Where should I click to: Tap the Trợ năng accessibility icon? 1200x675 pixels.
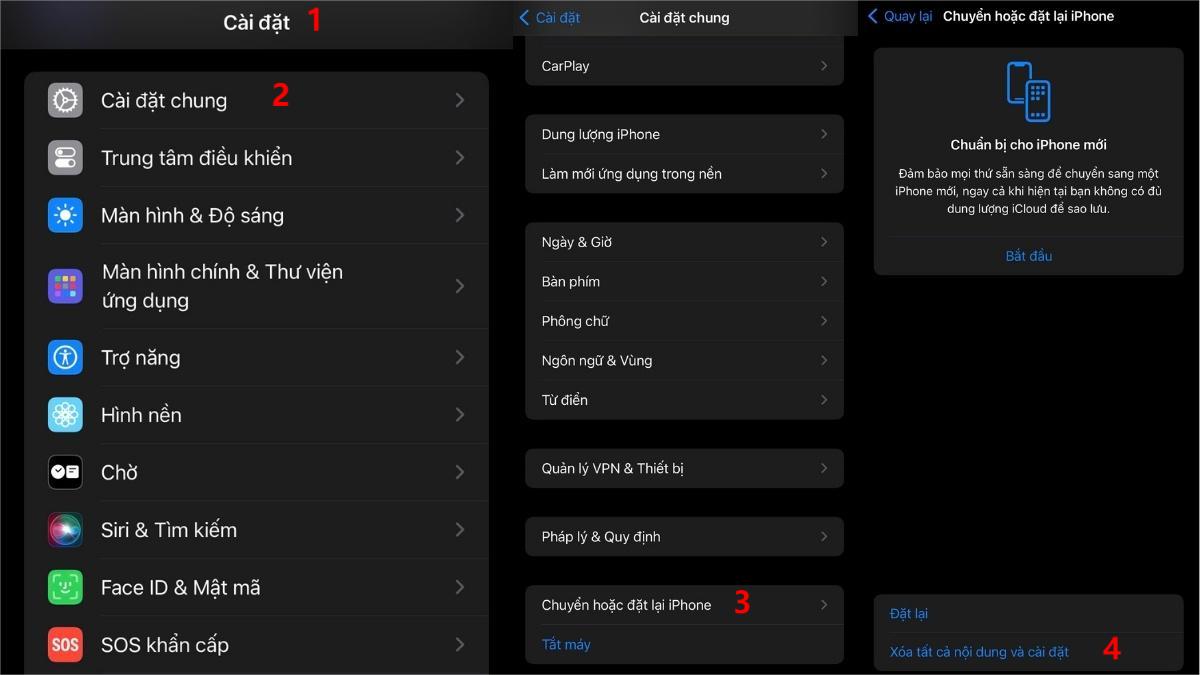point(65,357)
